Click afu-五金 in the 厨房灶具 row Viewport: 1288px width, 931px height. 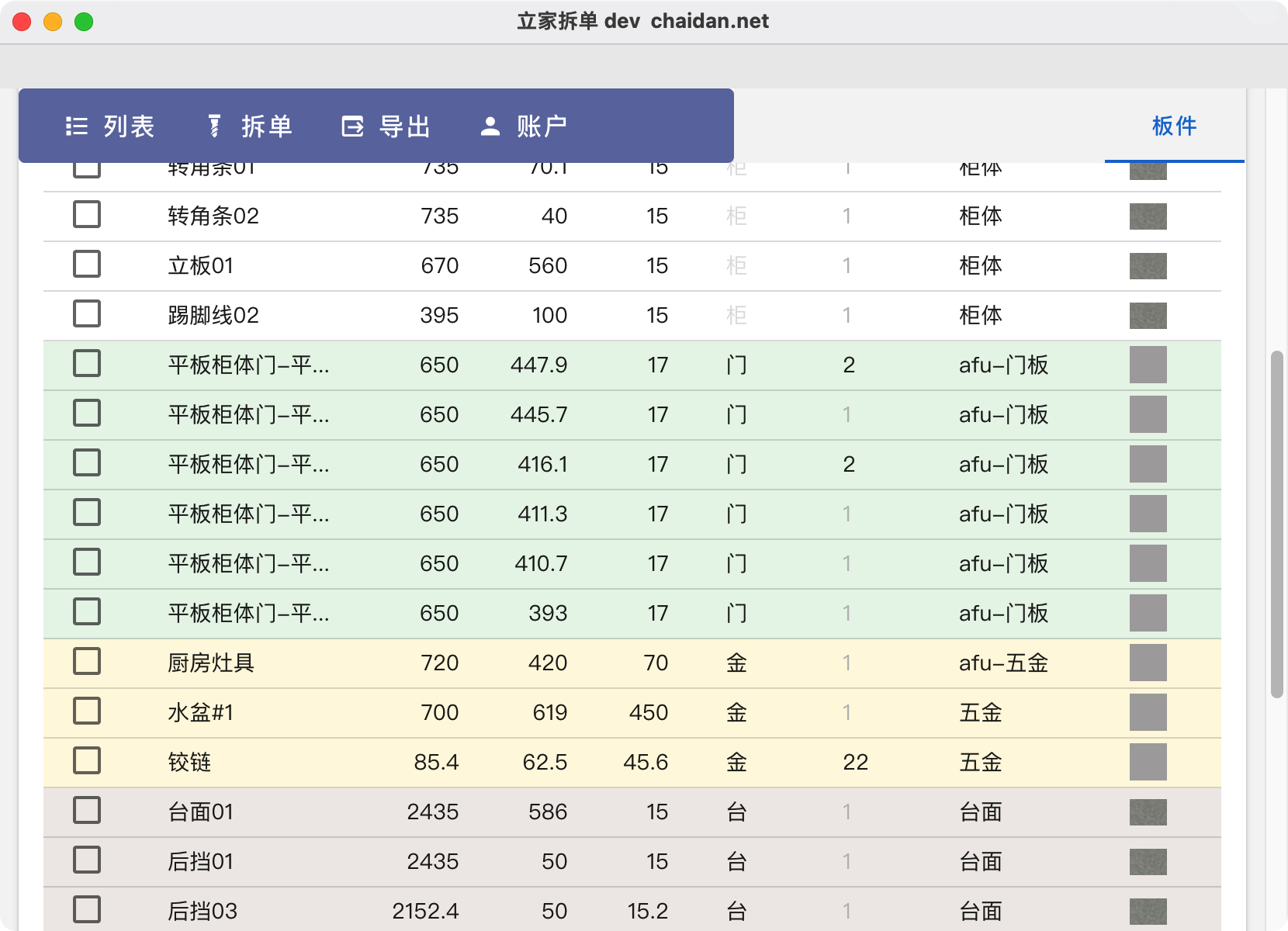coord(1003,663)
